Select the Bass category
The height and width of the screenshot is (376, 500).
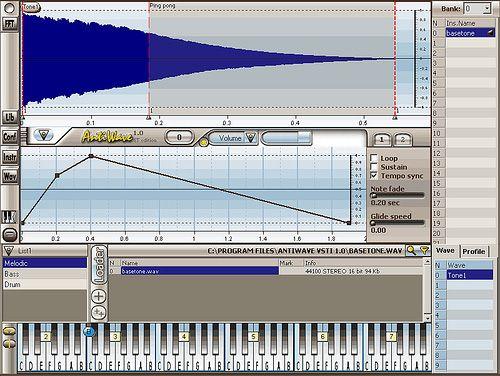tap(45, 274)
